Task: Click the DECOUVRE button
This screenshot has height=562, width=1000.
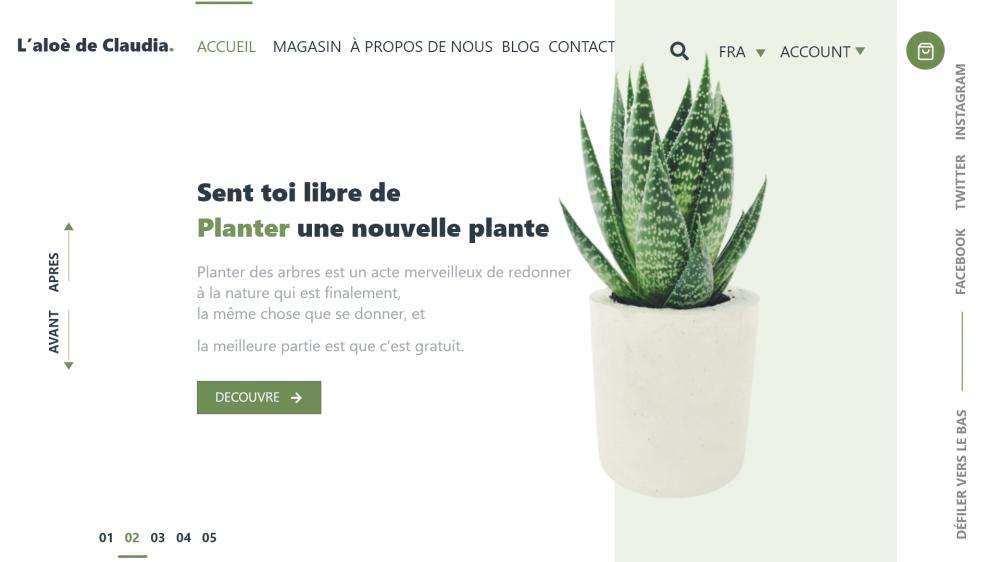Action: point(259,397)
